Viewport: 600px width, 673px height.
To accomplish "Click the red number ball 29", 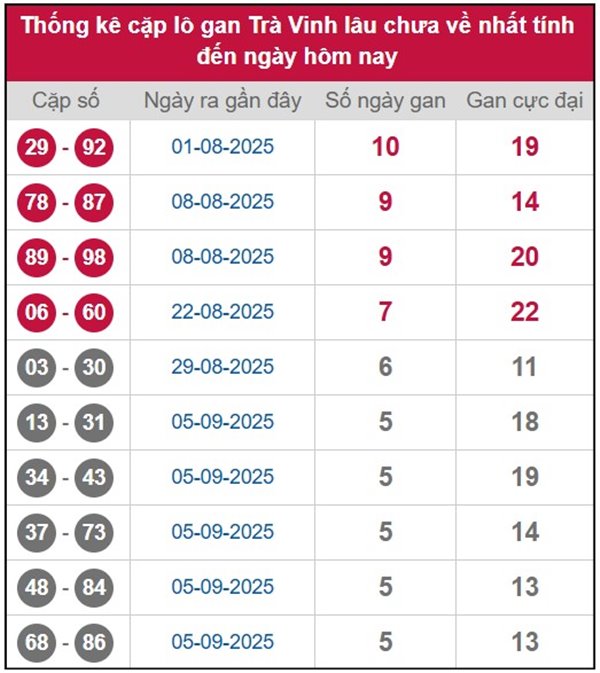I will click(37, 148).
